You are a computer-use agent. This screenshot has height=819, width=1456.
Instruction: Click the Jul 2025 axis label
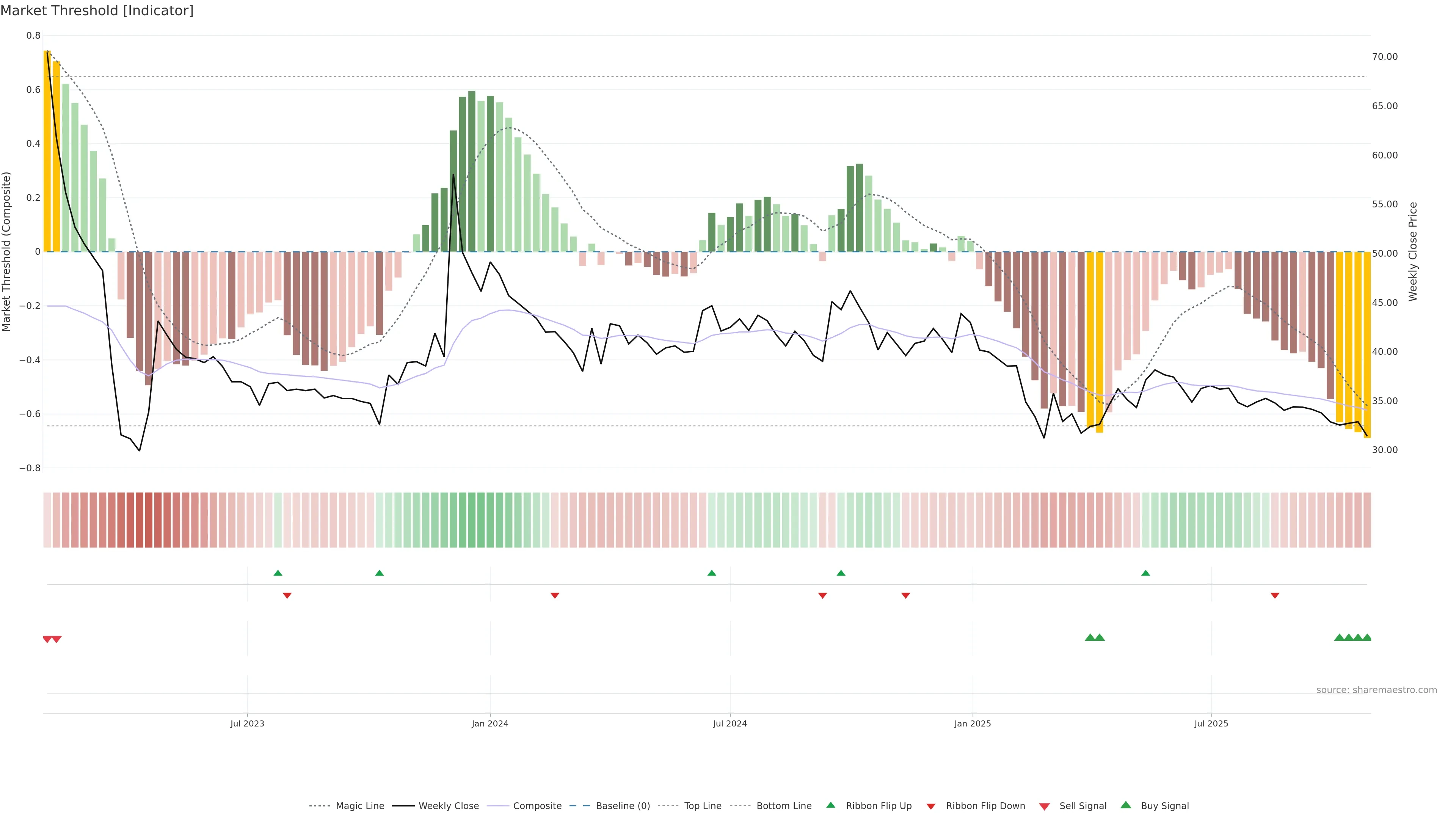(1211, 723)
